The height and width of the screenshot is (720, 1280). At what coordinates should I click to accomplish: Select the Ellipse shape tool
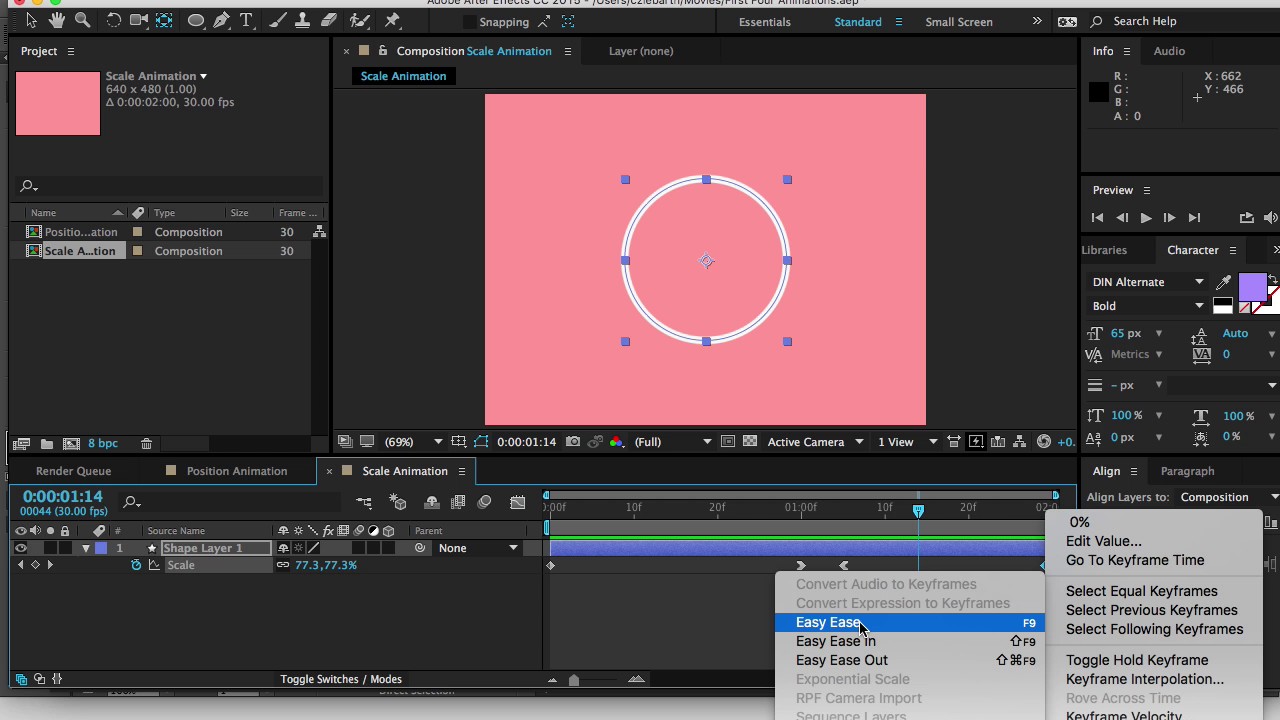[196, 20]
